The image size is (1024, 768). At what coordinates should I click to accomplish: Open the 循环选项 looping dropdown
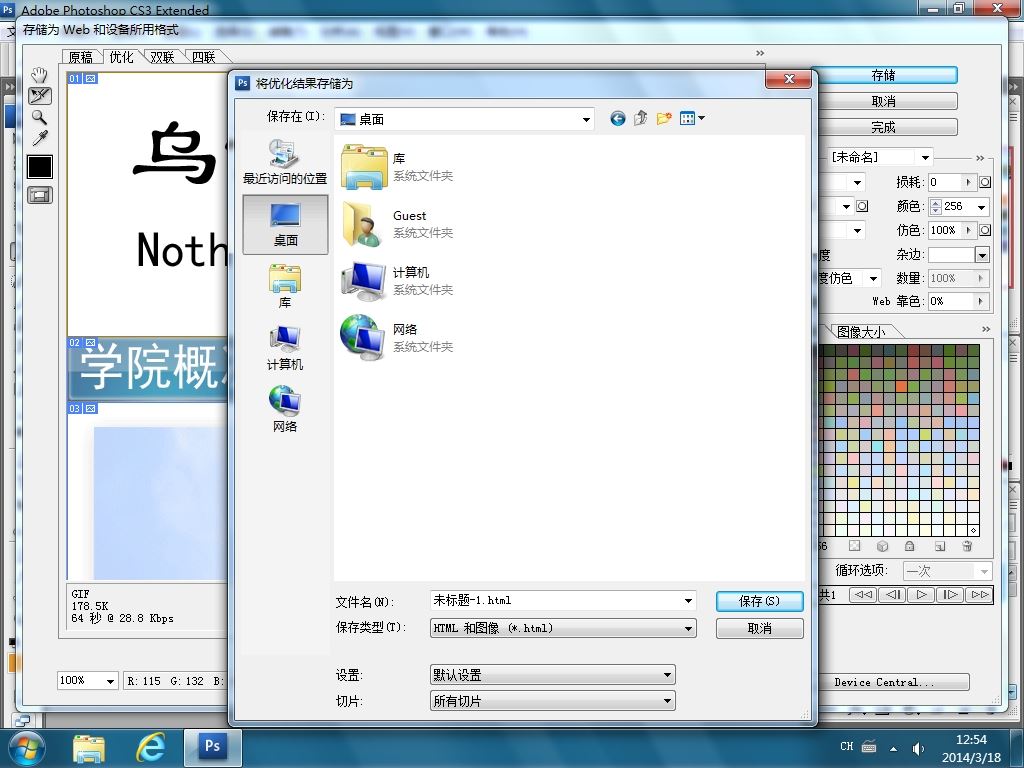point(948,571)
